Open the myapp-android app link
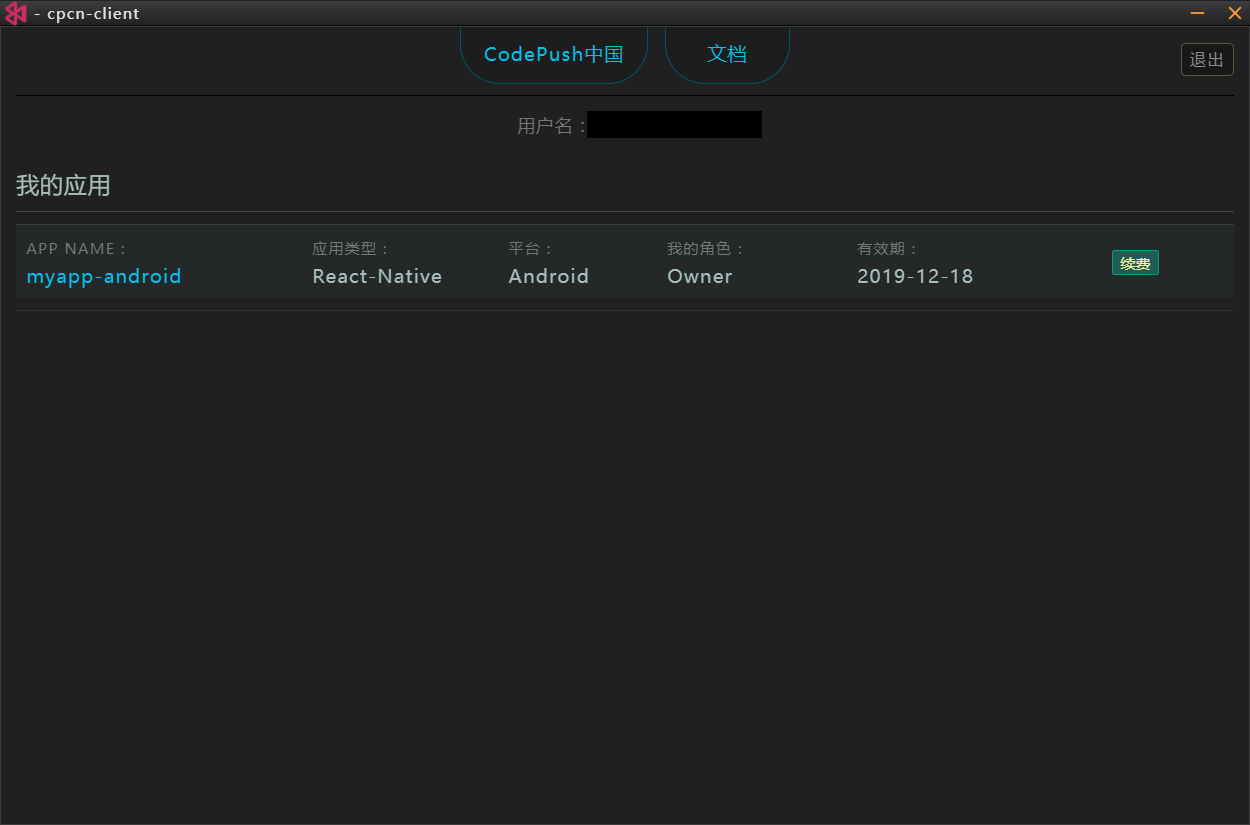This screenshot has height=825, width=1250. click(x=104, y=276)
